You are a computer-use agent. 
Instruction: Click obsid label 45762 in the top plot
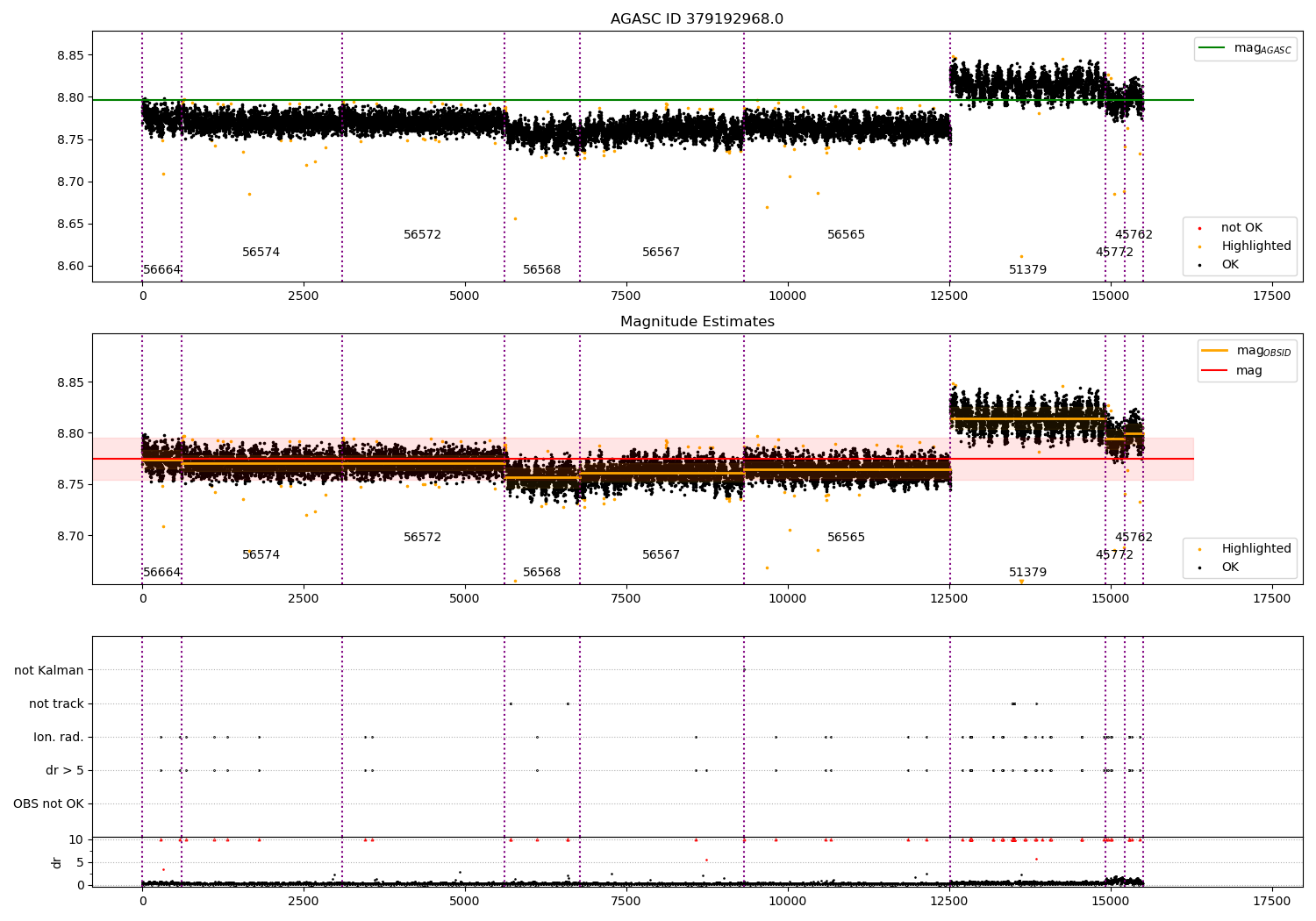(1134, 235)
